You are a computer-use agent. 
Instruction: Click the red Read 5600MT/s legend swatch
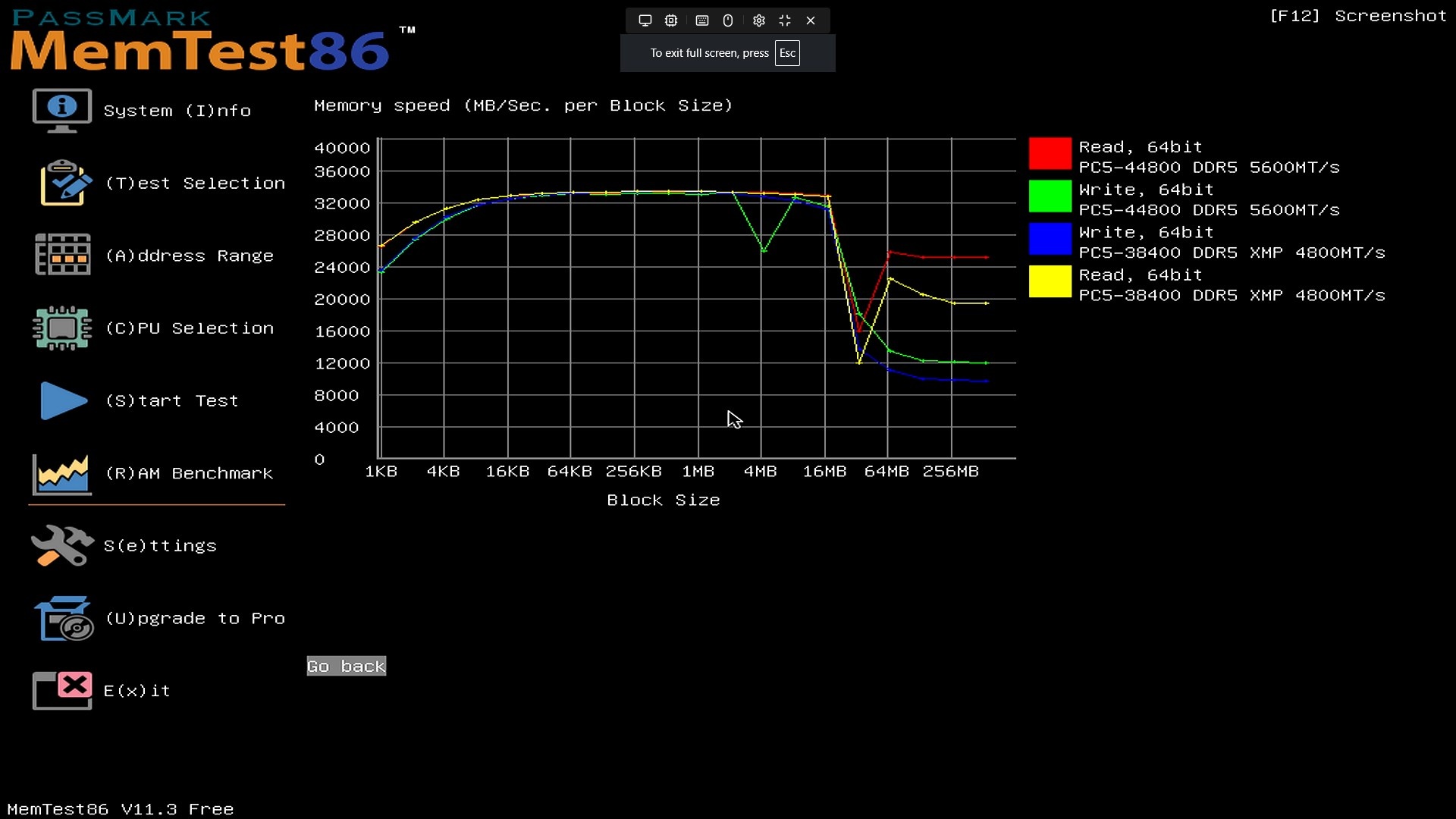pyautogui.click(x=1050, y=153)
